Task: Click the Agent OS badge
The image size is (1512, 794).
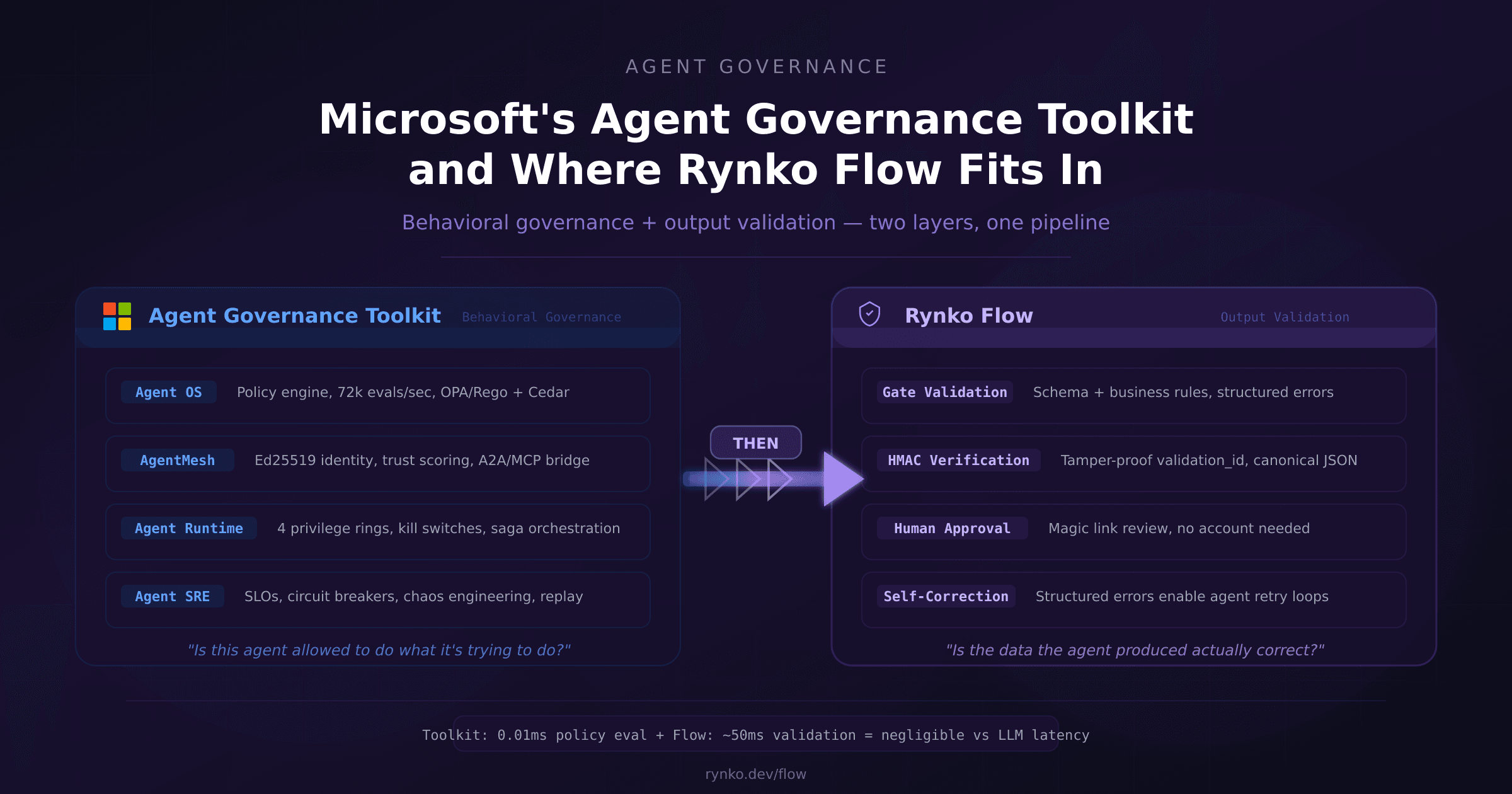Action: [169, 392]
